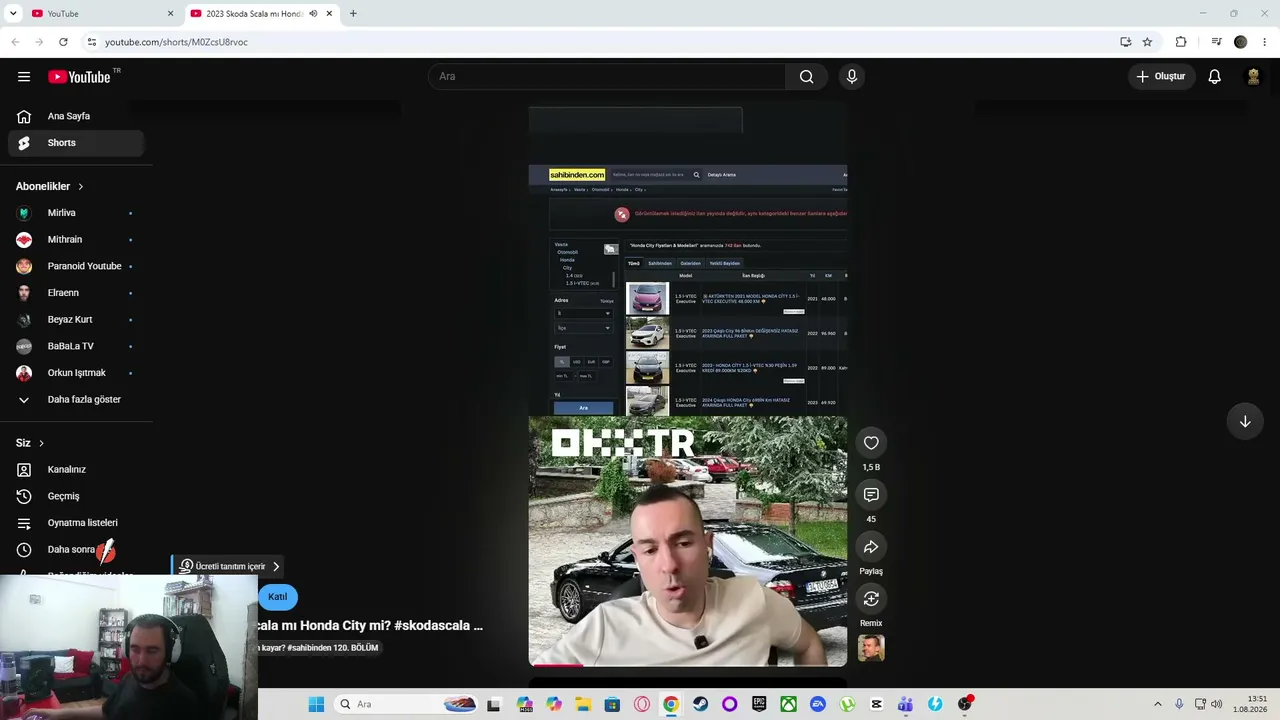Go to Ana Sayfa in the sidebar
Image resolution: width=1280 pixels, height=720 pixels.
click(x=76, y=116)
